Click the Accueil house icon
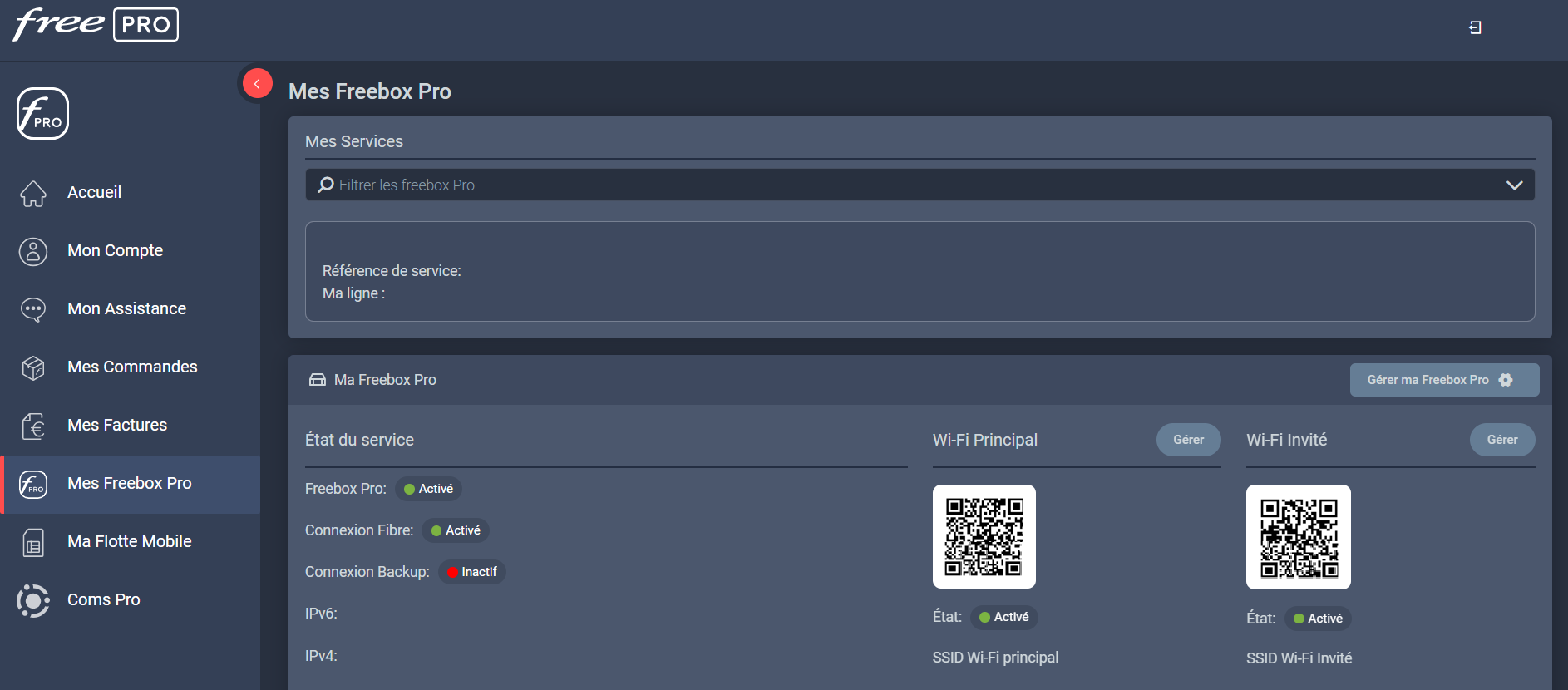The width and height of the screenshot is (1568, 690). click(33, 193)
